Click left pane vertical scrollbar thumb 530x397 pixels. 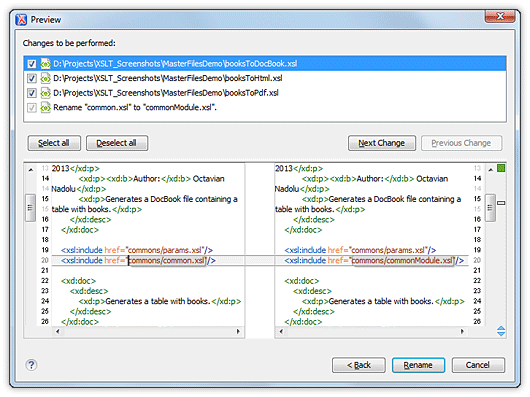click(x=30, y=207)
